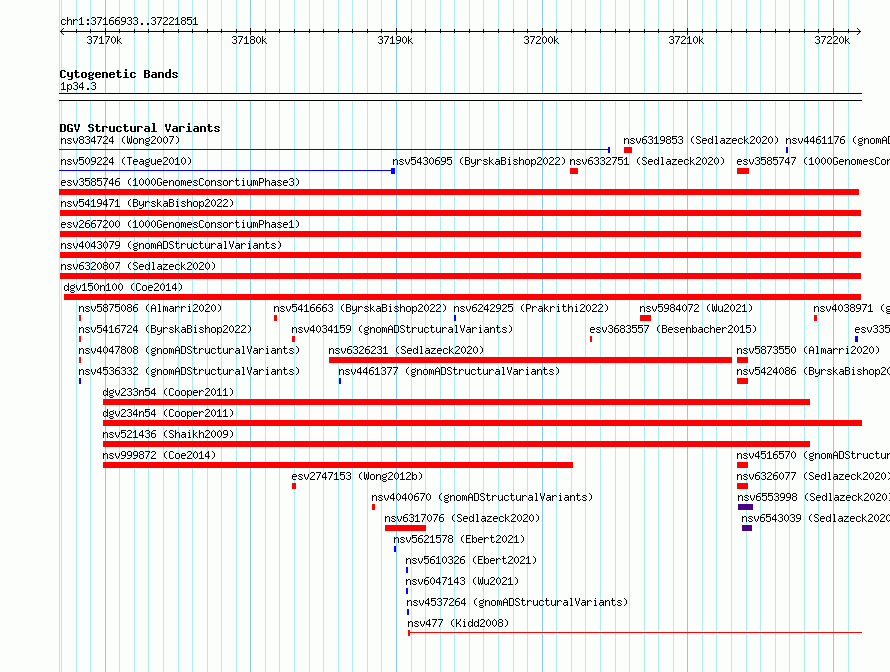Viewport: 890px width, 672px height.
Task: Open the esv2667200 (1000GenomesConsortiumPhase1) label
Action: 180,224
